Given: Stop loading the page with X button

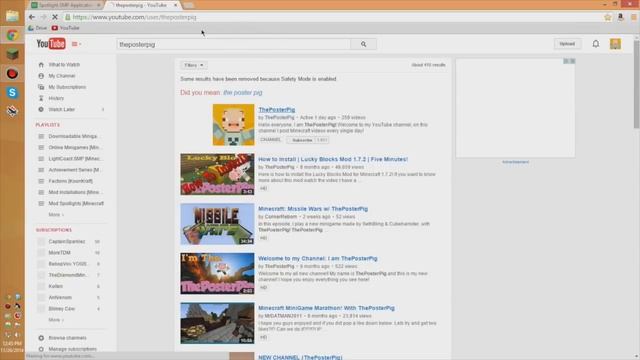Looking at the screenshot, I should [x=55, y=17].
